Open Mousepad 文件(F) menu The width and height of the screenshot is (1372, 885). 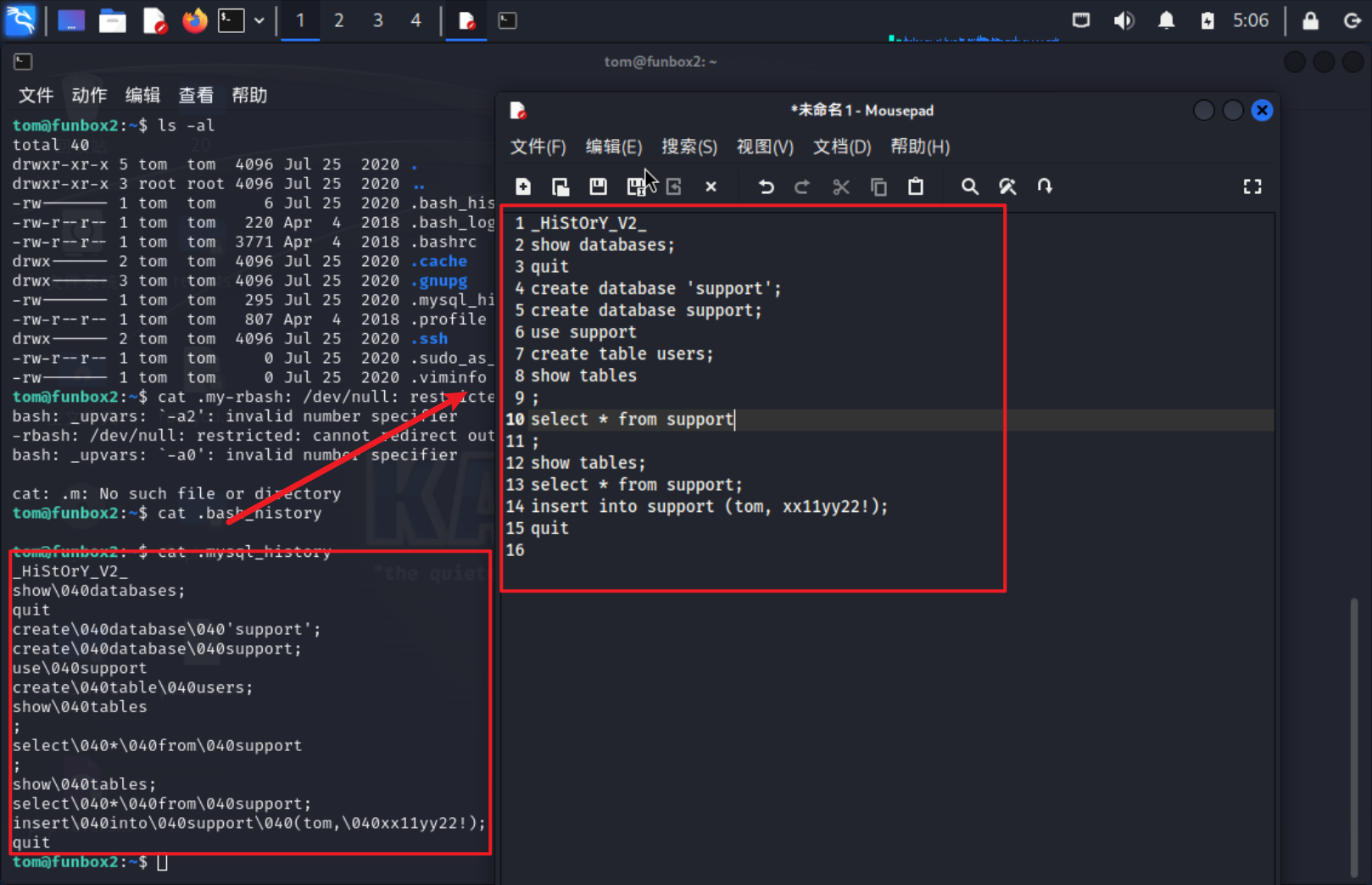[538, 147]
